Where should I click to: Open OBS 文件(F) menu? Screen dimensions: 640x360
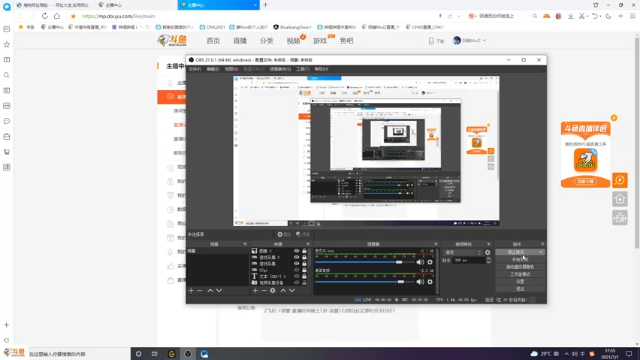(x=195, y=69)
